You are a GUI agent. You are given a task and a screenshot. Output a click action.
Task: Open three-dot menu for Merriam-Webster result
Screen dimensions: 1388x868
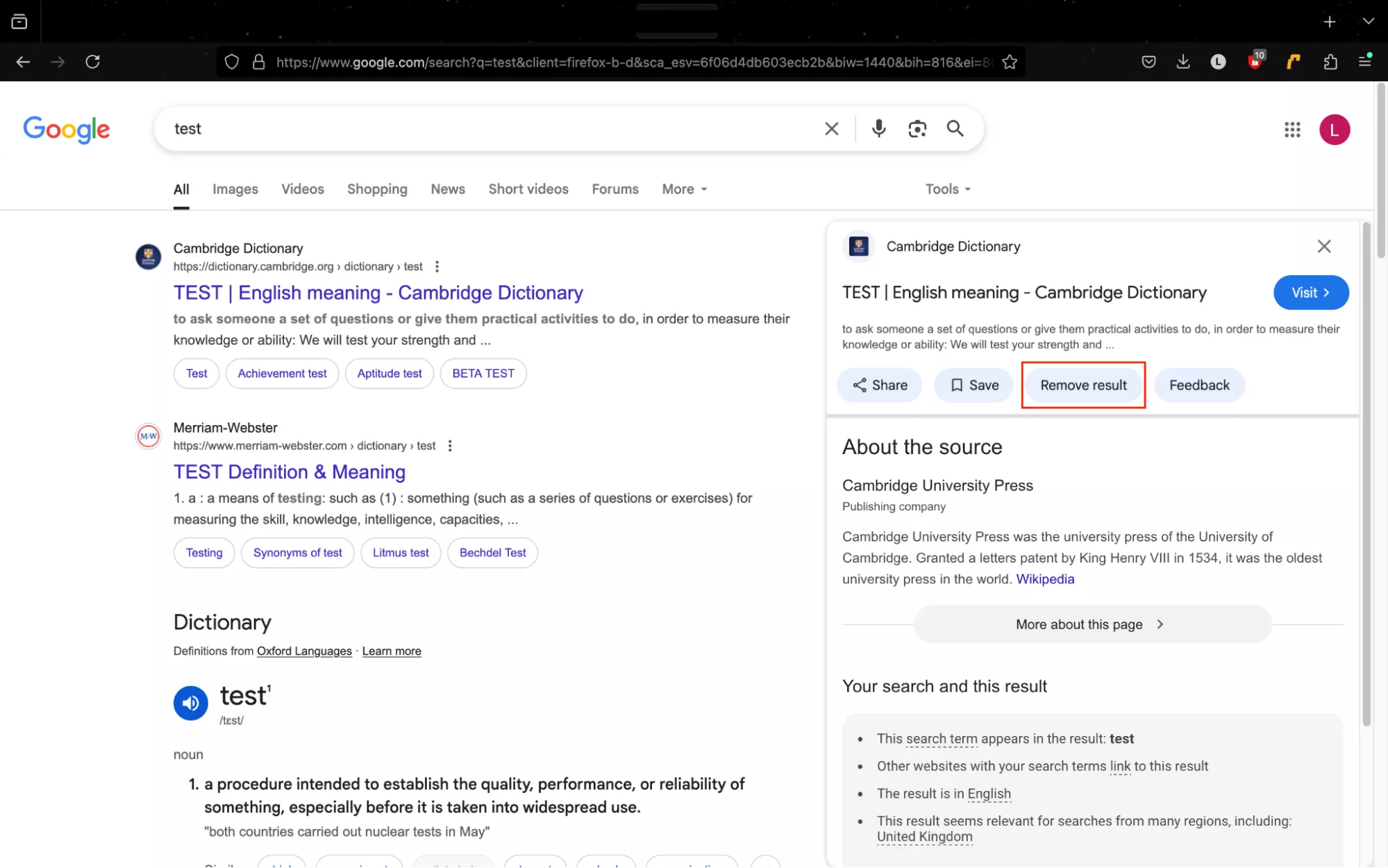pyautogui.click(x=450, y=446)
